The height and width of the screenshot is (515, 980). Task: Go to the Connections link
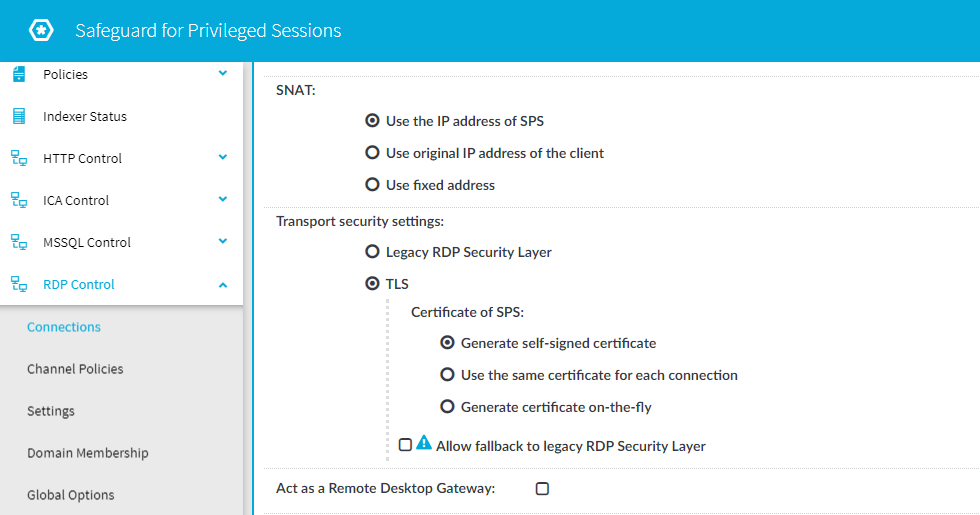tap(64, 327)
